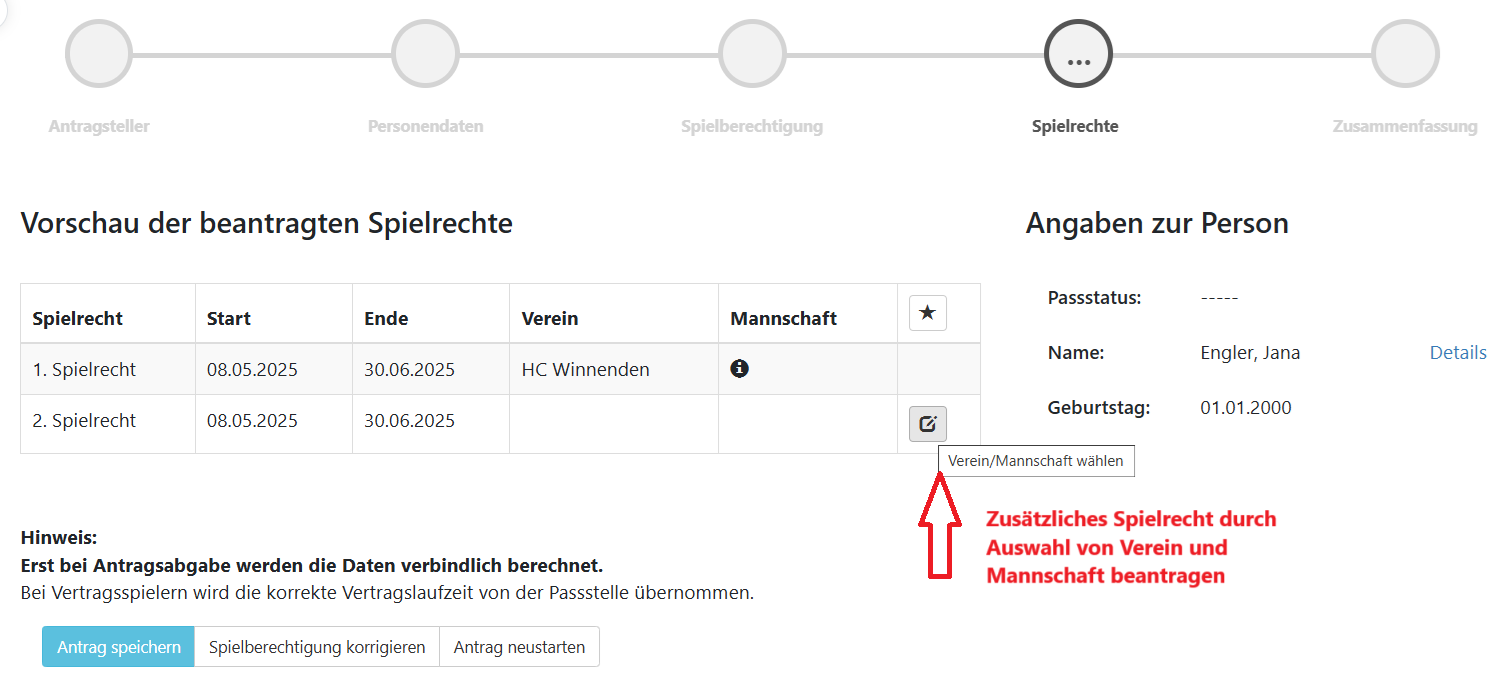This screenshot has height=686, width=1498.
Task: Go to the Zusammenfassung step label
Action: pos(1404,126)
